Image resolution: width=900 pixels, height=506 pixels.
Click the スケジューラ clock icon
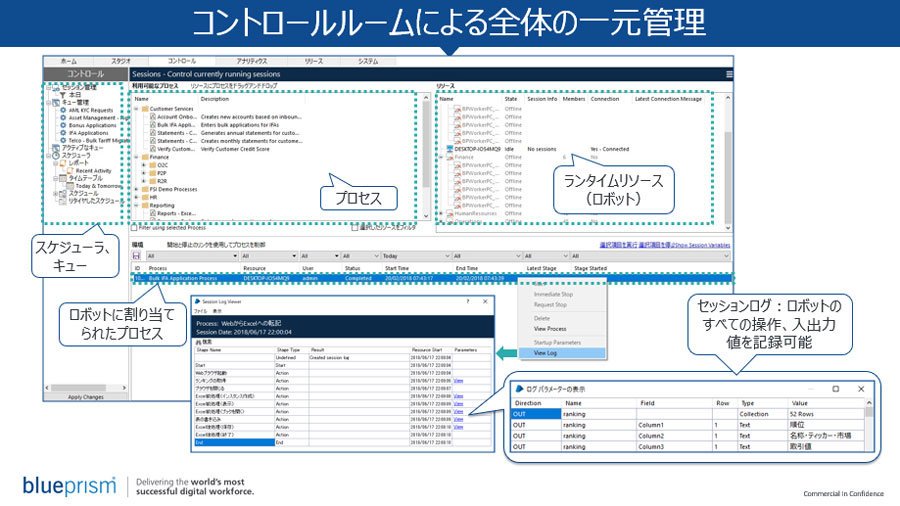point(56,155)
